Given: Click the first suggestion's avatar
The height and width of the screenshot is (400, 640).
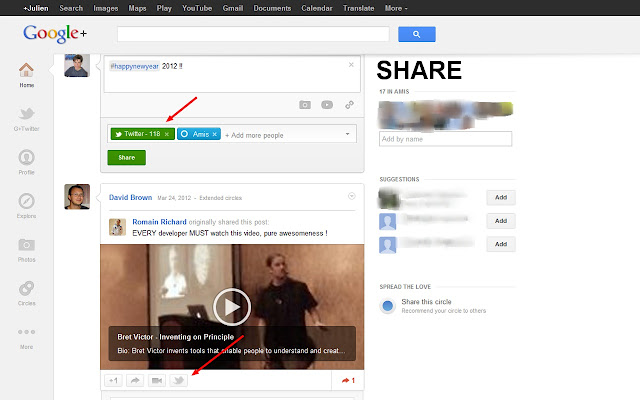Looking at the screenshot, I should click(x=388, y=198).
